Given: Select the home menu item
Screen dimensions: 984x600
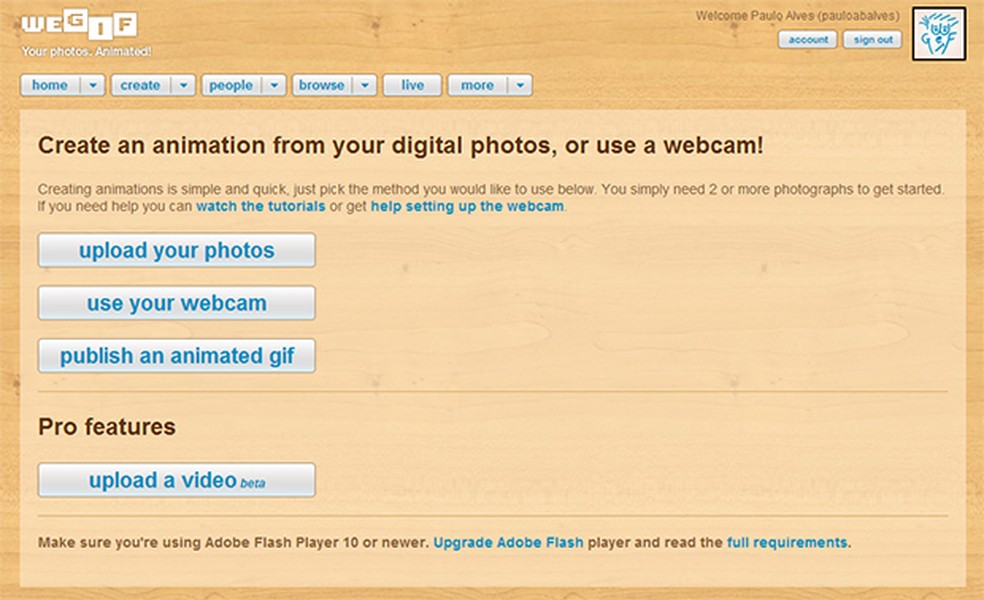Looking at the screenshot, I should (x=50, y=85).
